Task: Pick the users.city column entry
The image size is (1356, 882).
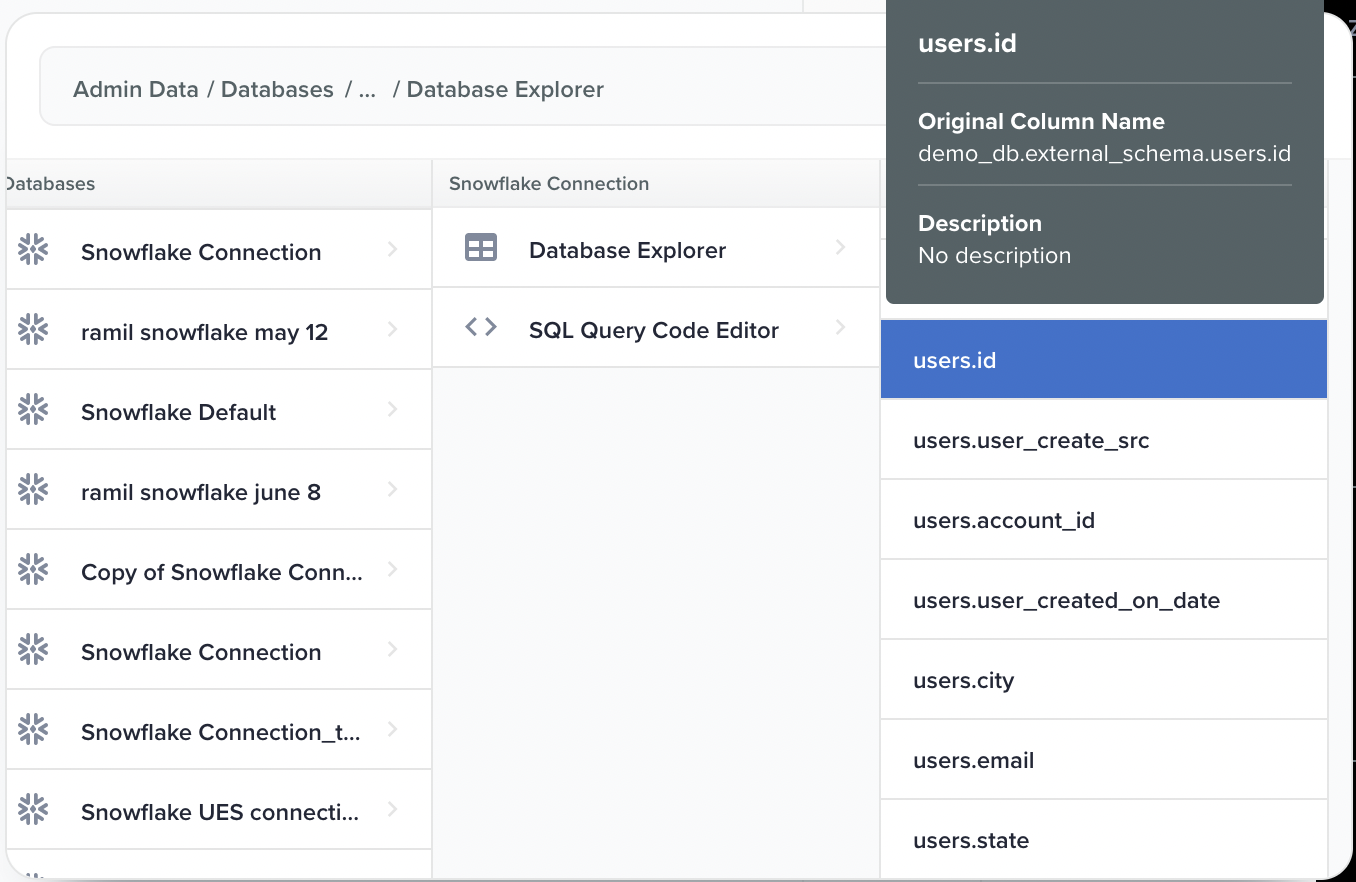Action: pos(963,681)
